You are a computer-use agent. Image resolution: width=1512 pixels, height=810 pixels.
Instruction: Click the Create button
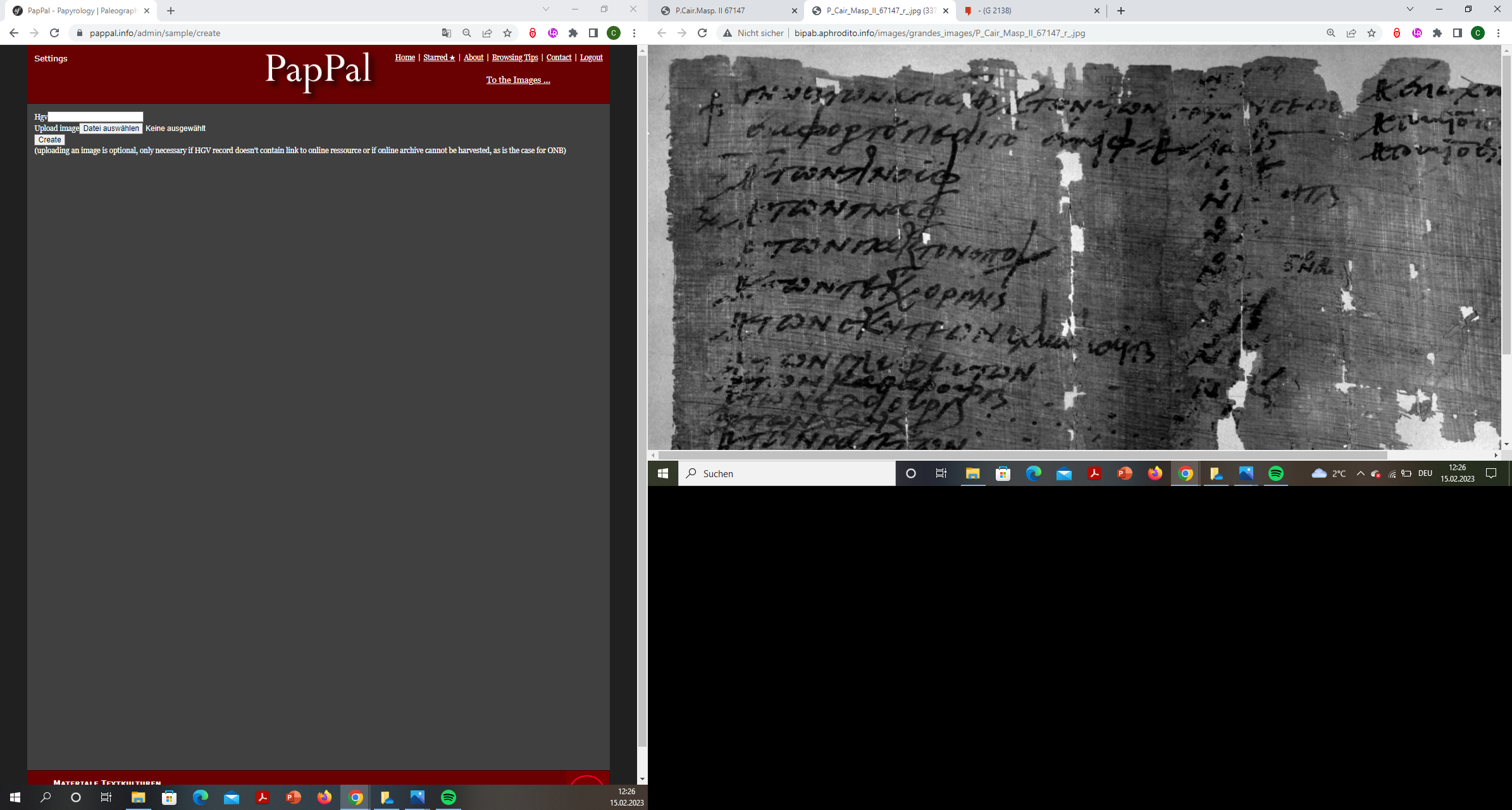(x=49, y=140)
